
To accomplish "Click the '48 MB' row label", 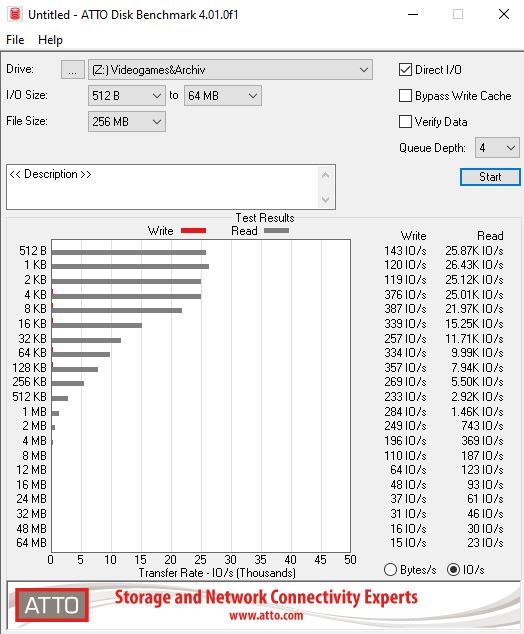I will tap(32, 528).
